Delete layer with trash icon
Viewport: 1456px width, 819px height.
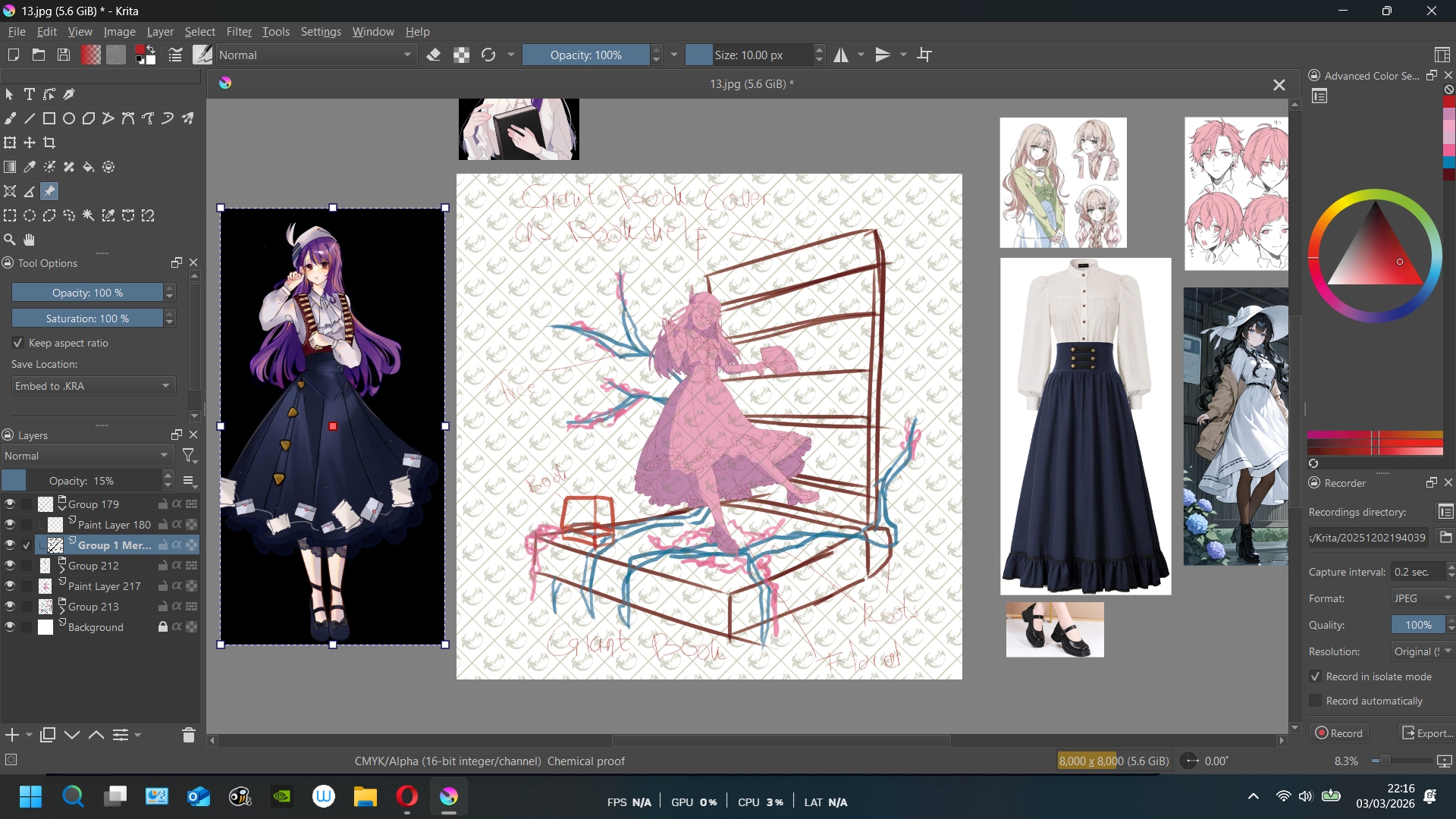point(189,735)
